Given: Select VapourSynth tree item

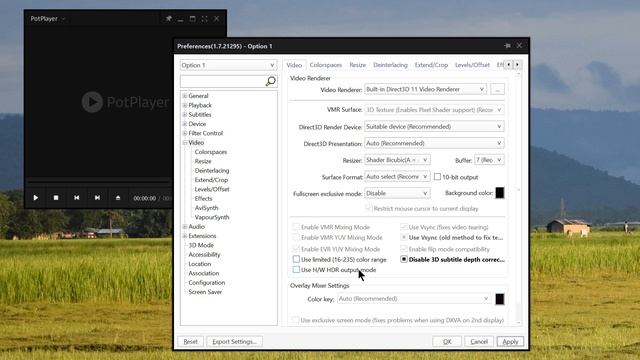Looking at the screenshot, I should coord(212,217).
